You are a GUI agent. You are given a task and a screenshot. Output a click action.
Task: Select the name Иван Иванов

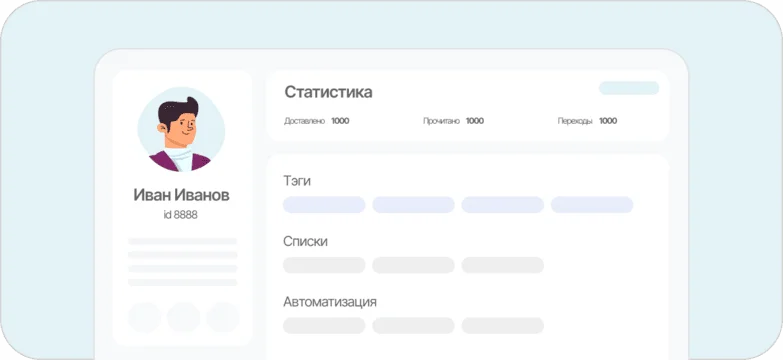pyautogui.click(x=181, y=195)
